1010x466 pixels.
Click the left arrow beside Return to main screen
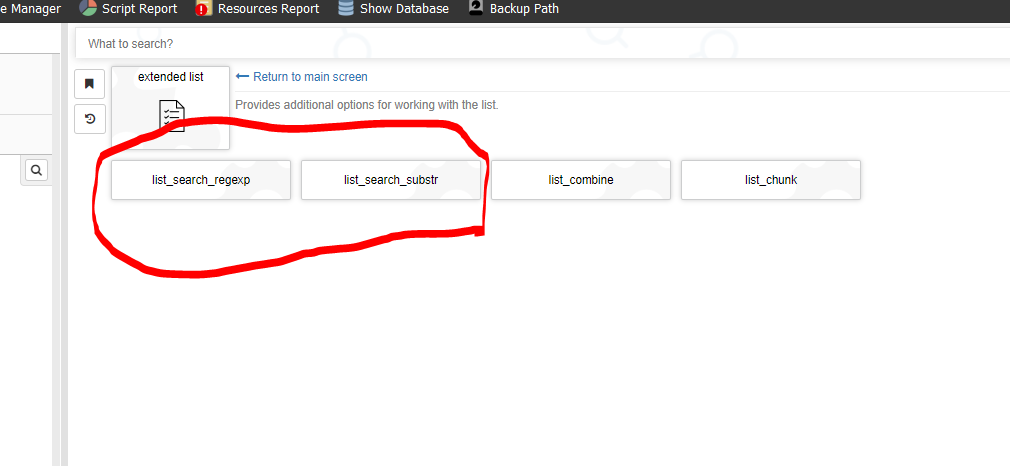click(x=242, y=77)
